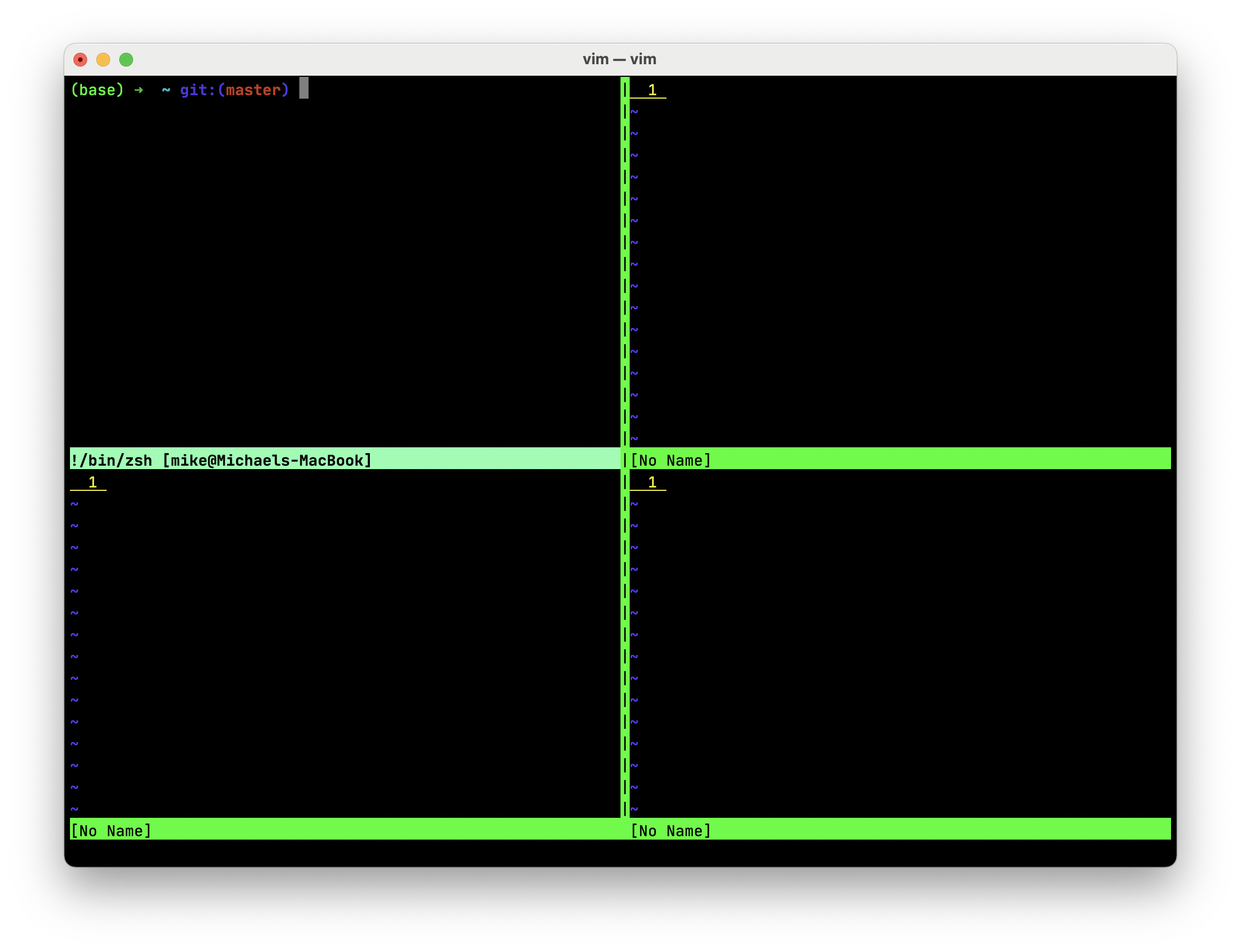Click line number 1 in top-right pane
Viewport: 1241px width, 952px height.
[x=652, y=90]
